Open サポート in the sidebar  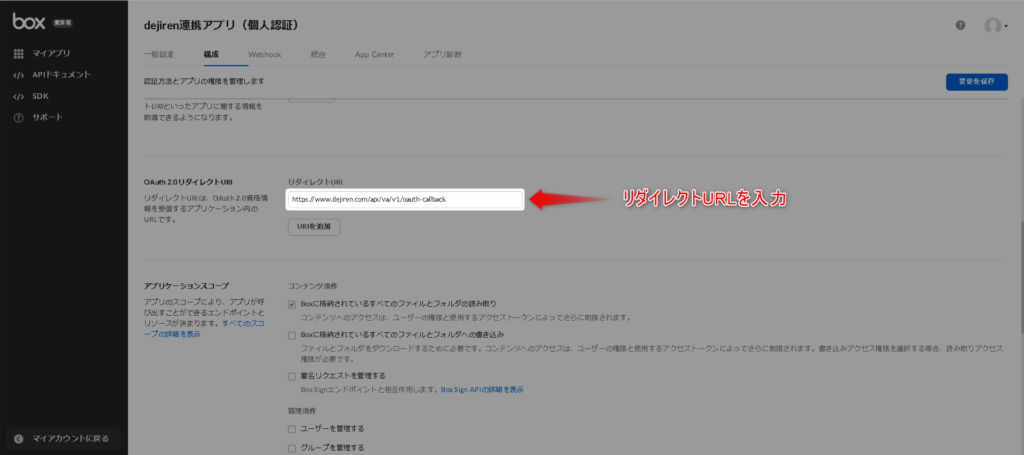pos(48,118)
